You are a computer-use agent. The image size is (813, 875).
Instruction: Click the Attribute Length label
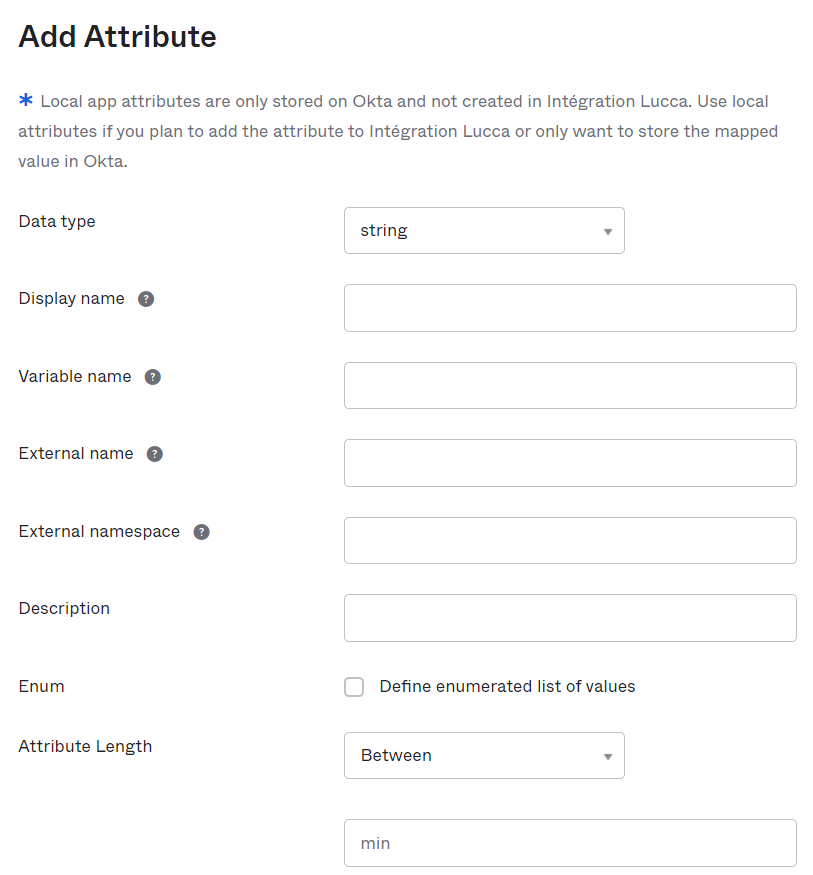click(85, 747)
